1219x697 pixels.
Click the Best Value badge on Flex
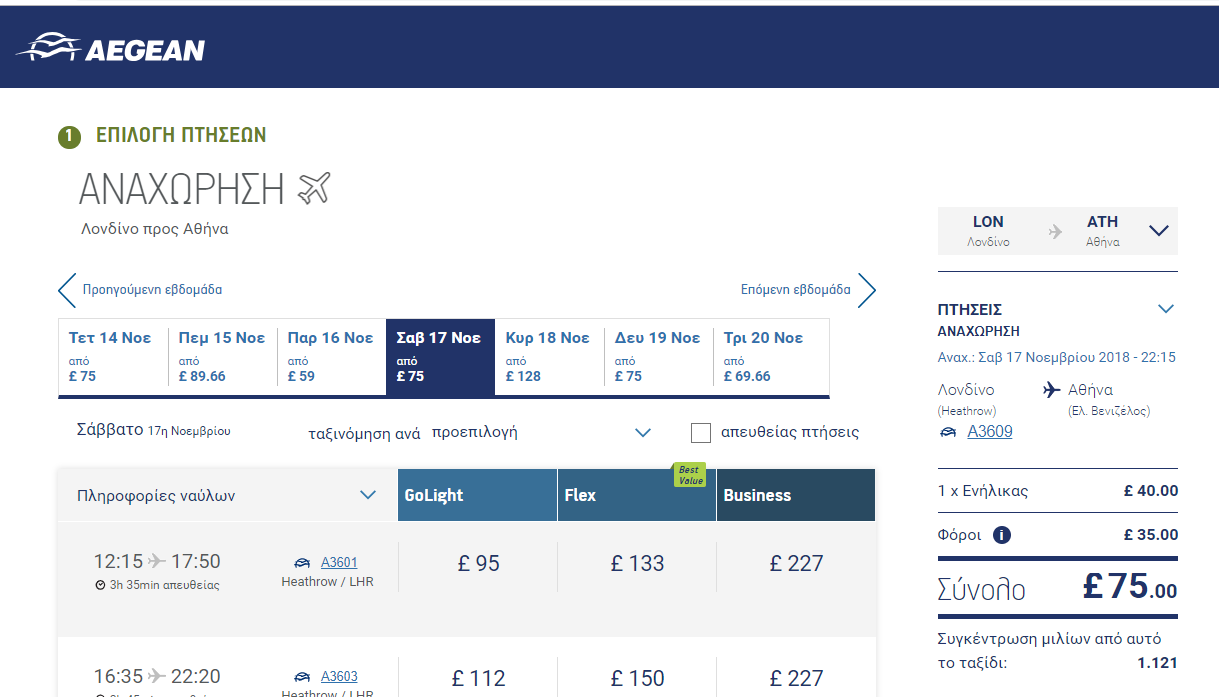pyautogui.click(x=689, y=475)
